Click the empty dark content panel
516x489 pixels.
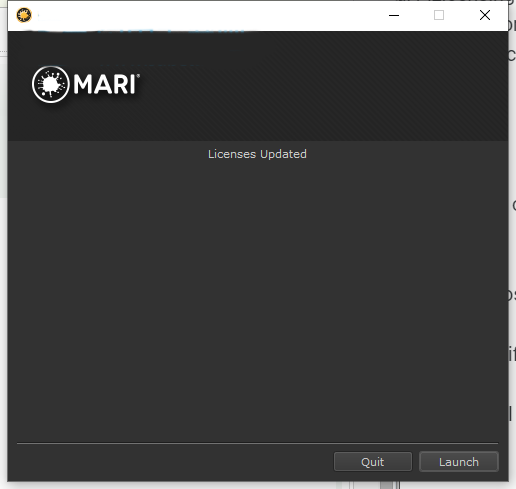point(258,300)
